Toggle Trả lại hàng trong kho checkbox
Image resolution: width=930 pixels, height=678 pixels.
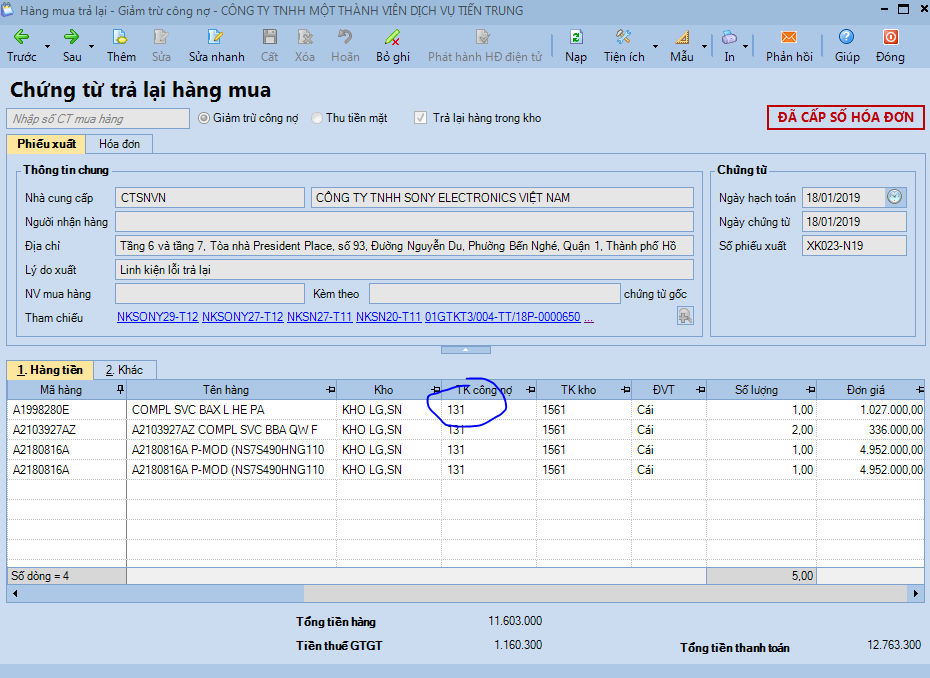(x=421, y=118)
